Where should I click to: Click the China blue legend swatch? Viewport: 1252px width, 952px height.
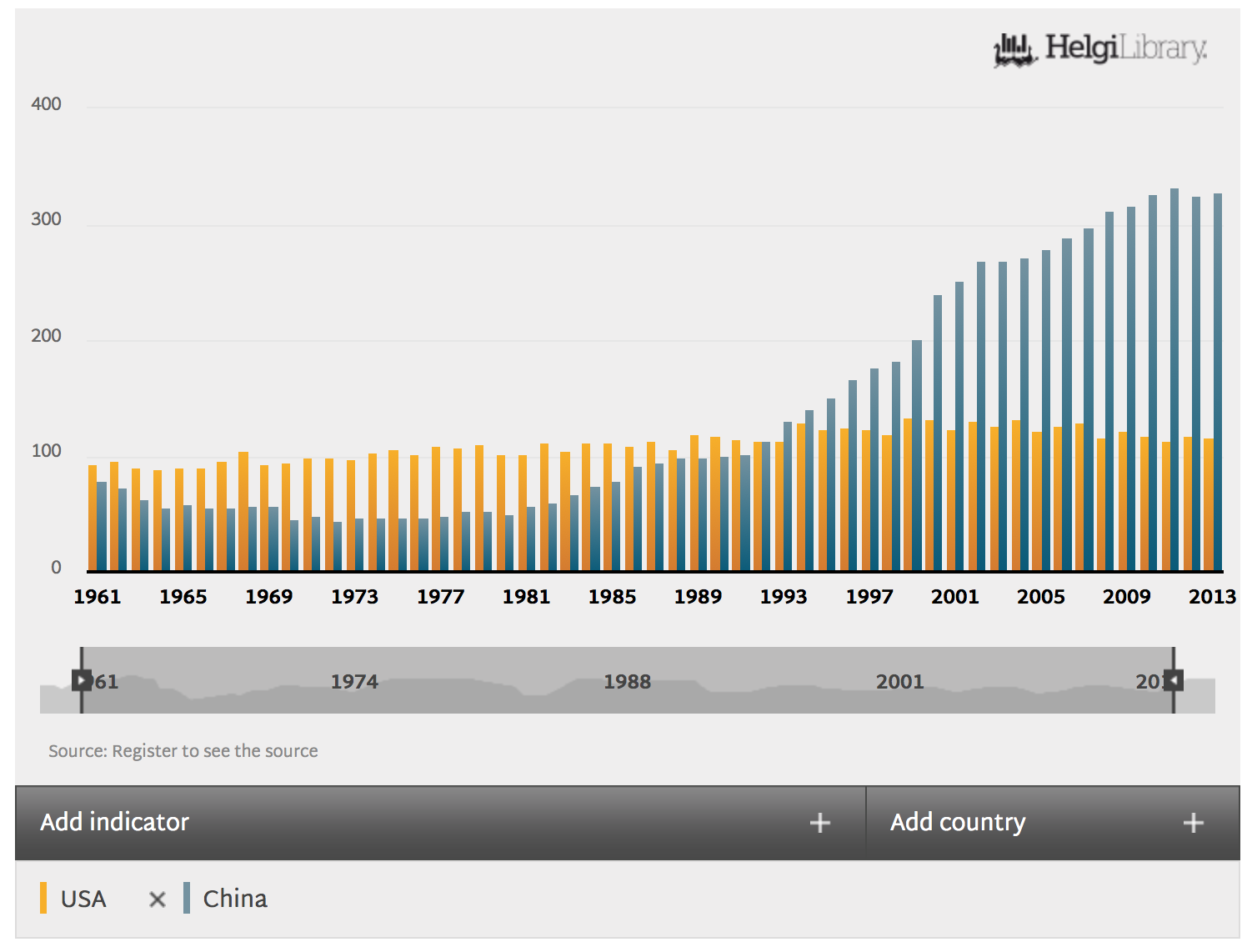point(187,899)
